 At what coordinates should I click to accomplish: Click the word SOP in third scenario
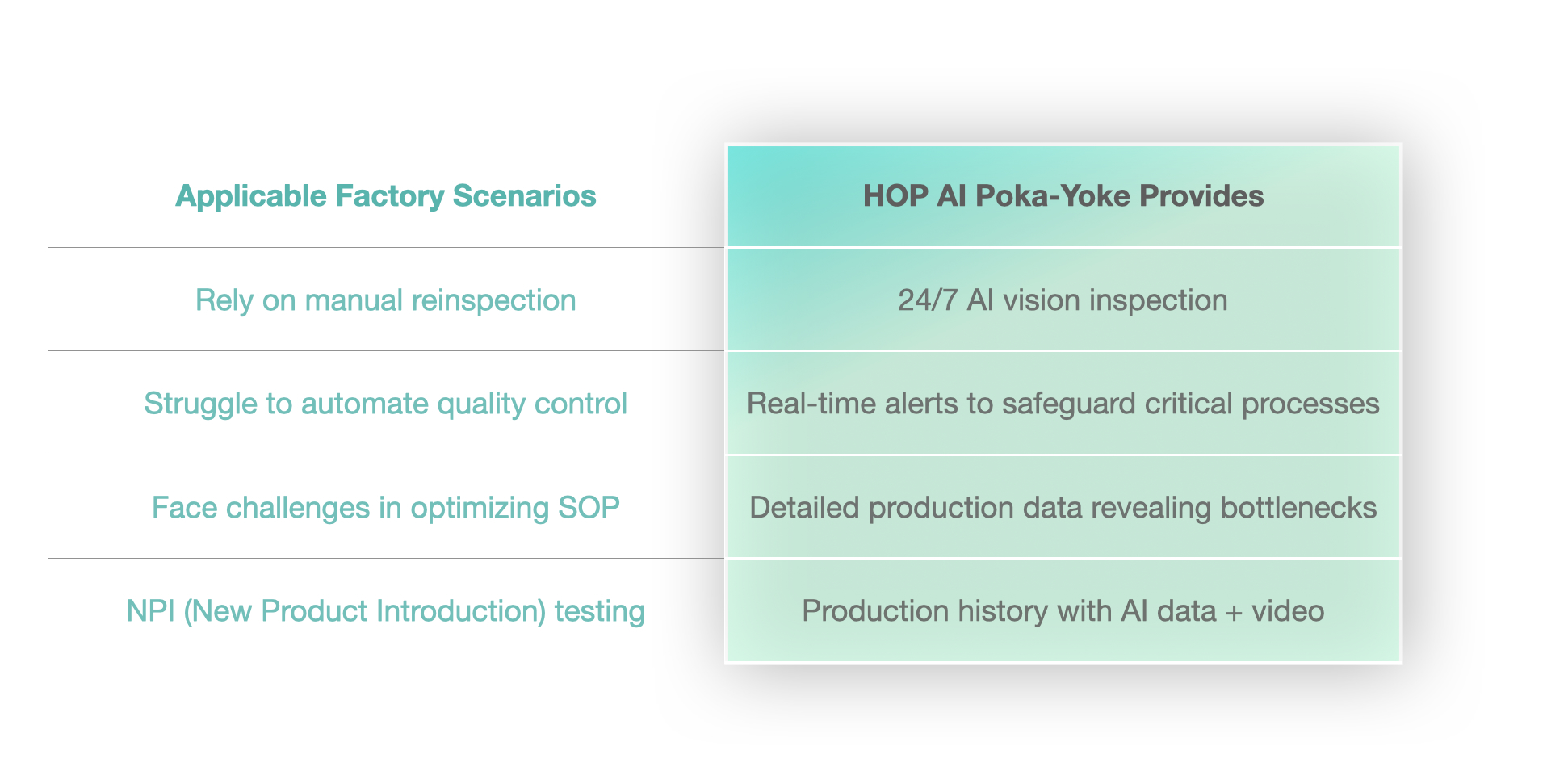(x=589, y=507)
